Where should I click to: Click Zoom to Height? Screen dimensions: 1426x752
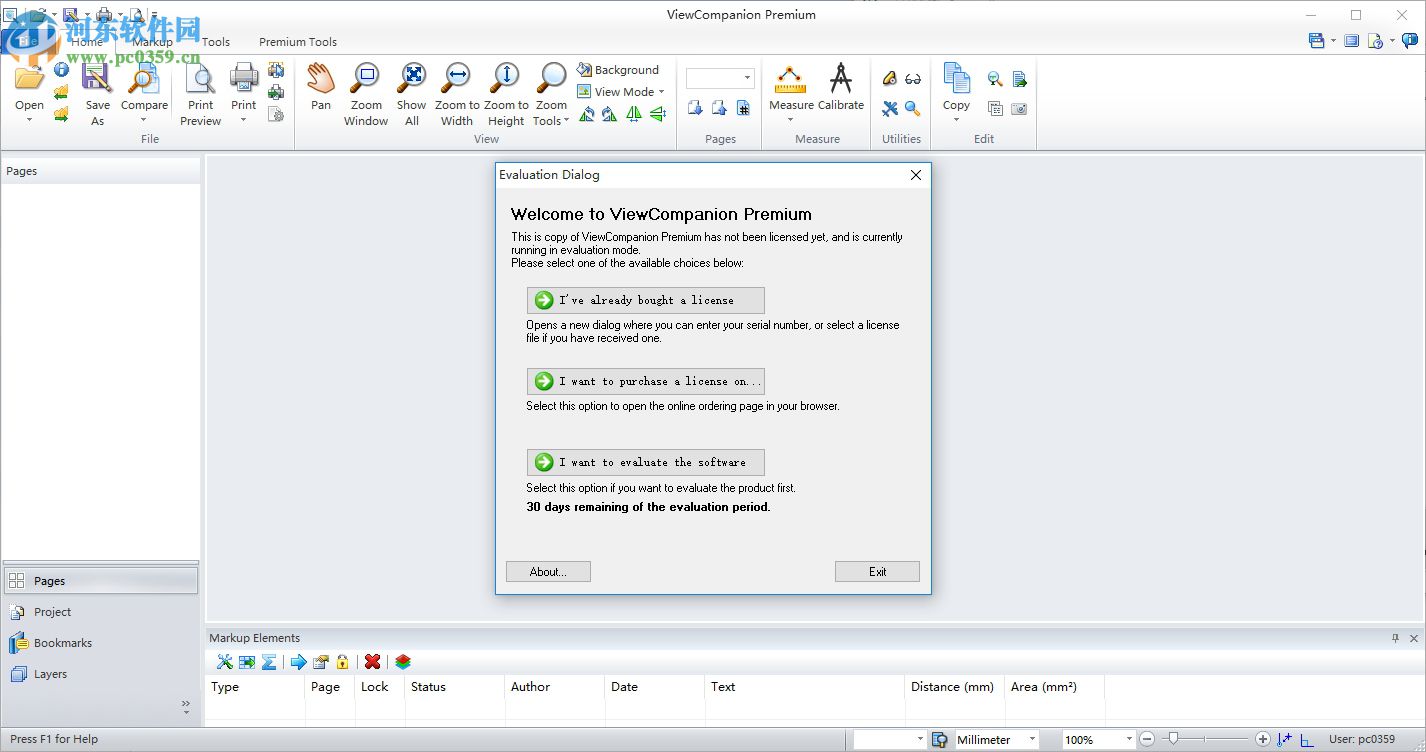click(506, 95)
